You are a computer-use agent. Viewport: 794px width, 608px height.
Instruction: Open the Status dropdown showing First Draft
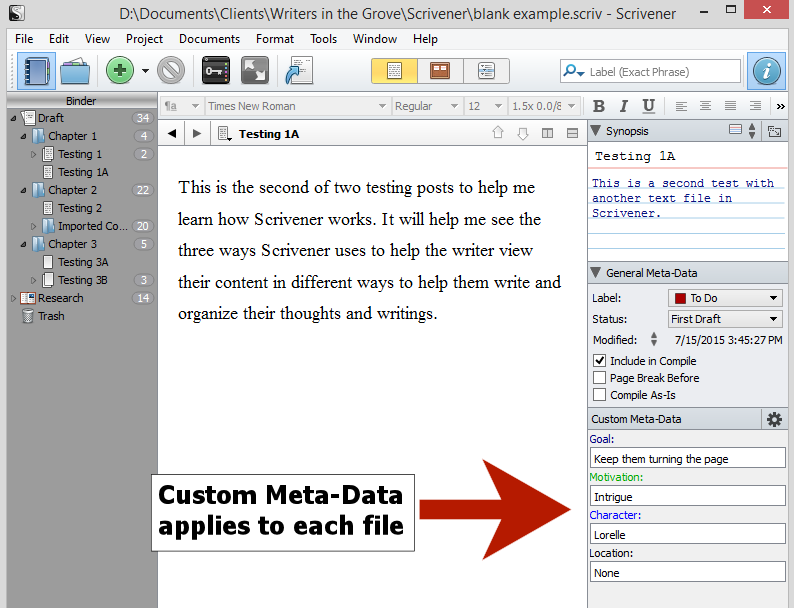pyautogui.click(x=725, y=319)
